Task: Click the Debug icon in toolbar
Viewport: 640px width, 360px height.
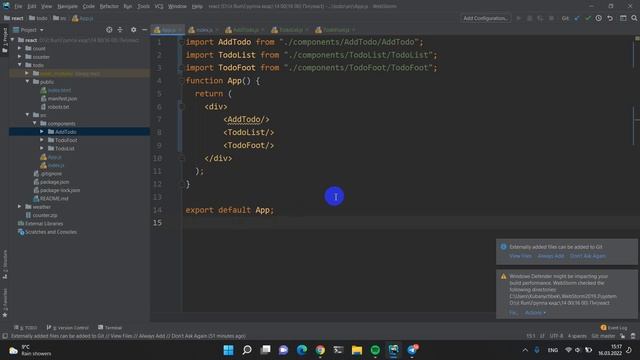Action: [x=529, y=18]
